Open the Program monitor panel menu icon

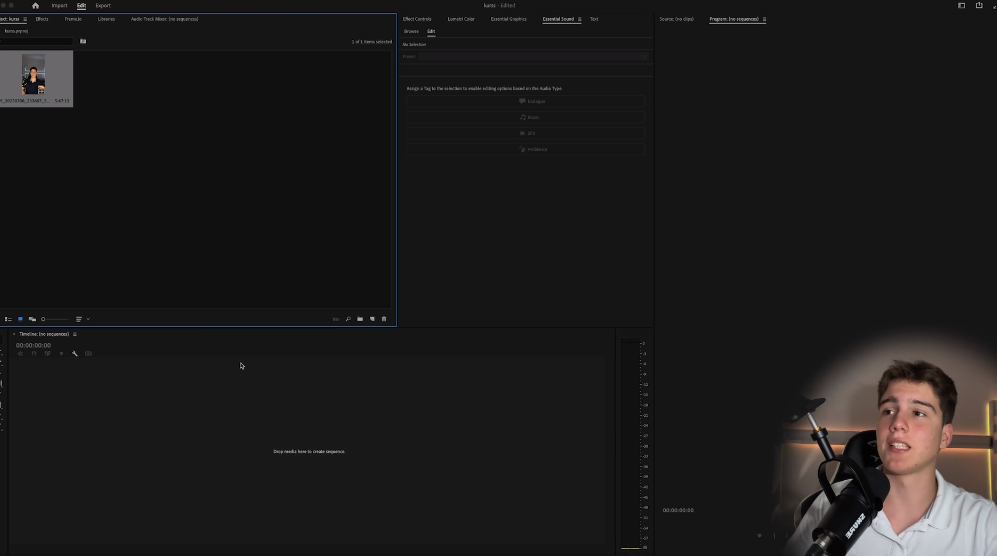[x=764, y=19]
